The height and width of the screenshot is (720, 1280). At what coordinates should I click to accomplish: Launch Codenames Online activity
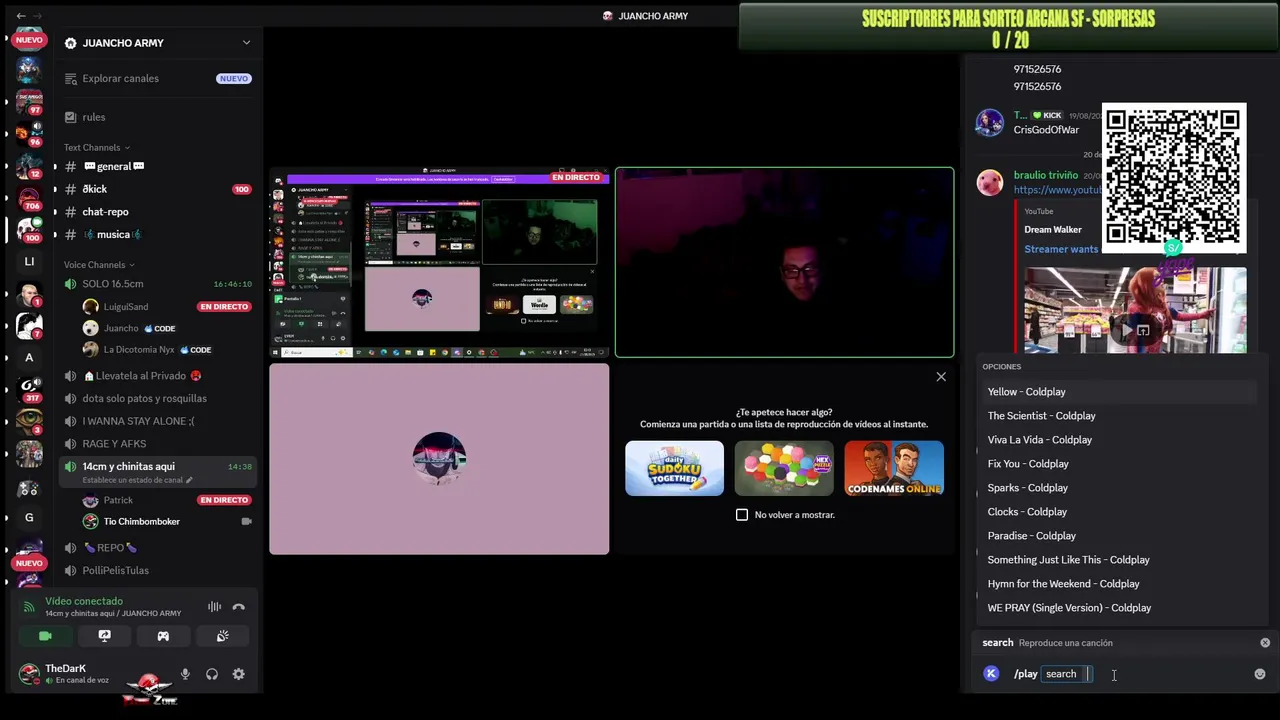point(894,468)
